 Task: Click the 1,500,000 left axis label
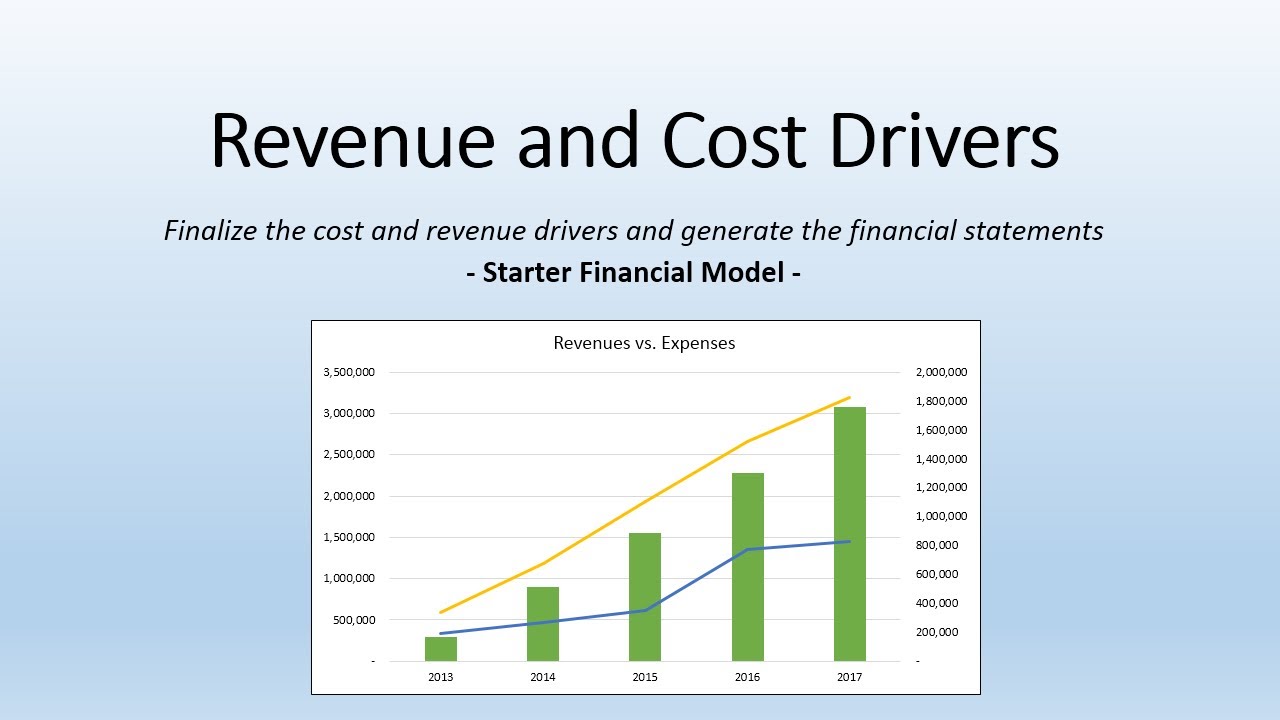[x=349, y=537]
